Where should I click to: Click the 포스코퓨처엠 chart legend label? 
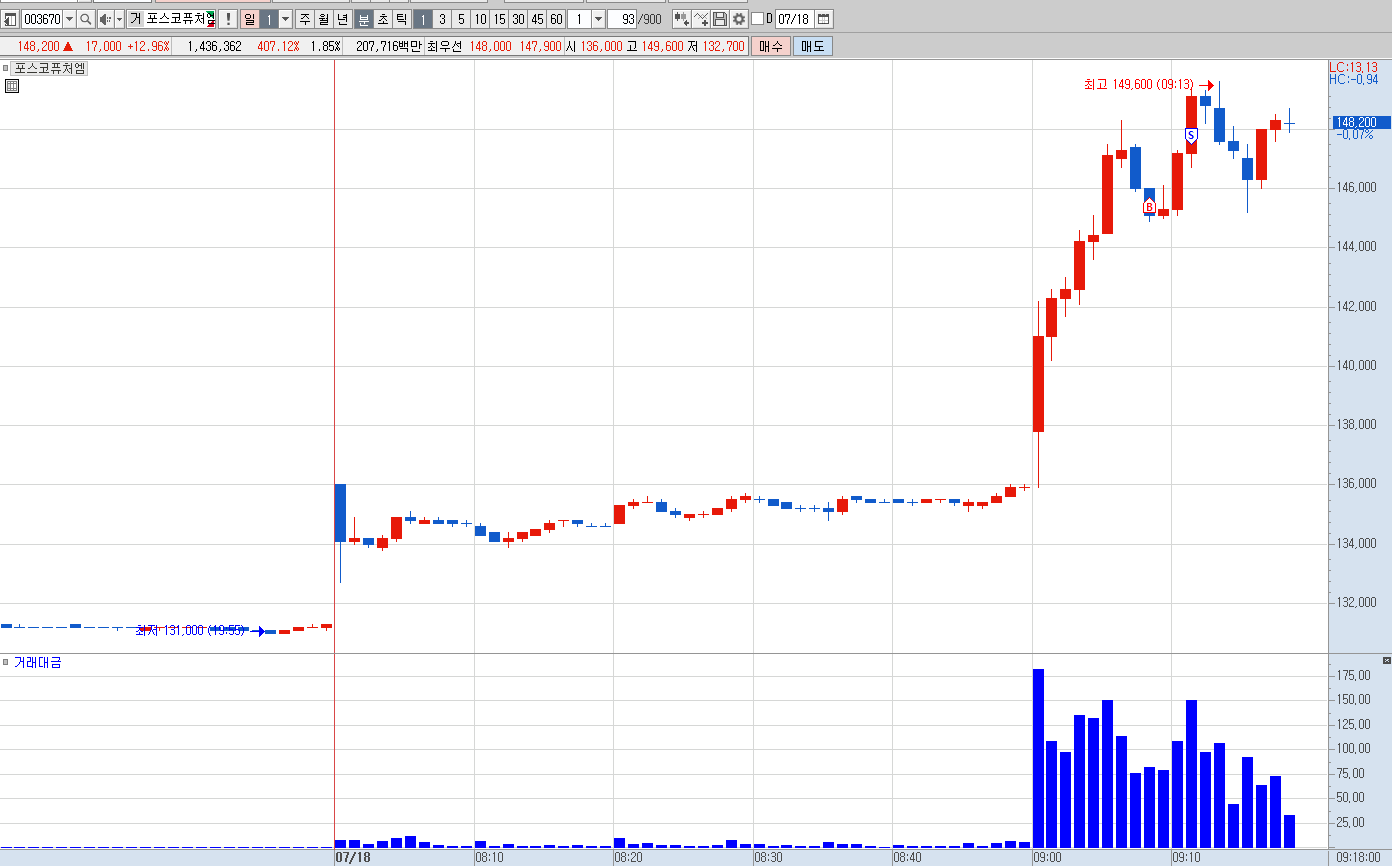click(x=50, y=68)
